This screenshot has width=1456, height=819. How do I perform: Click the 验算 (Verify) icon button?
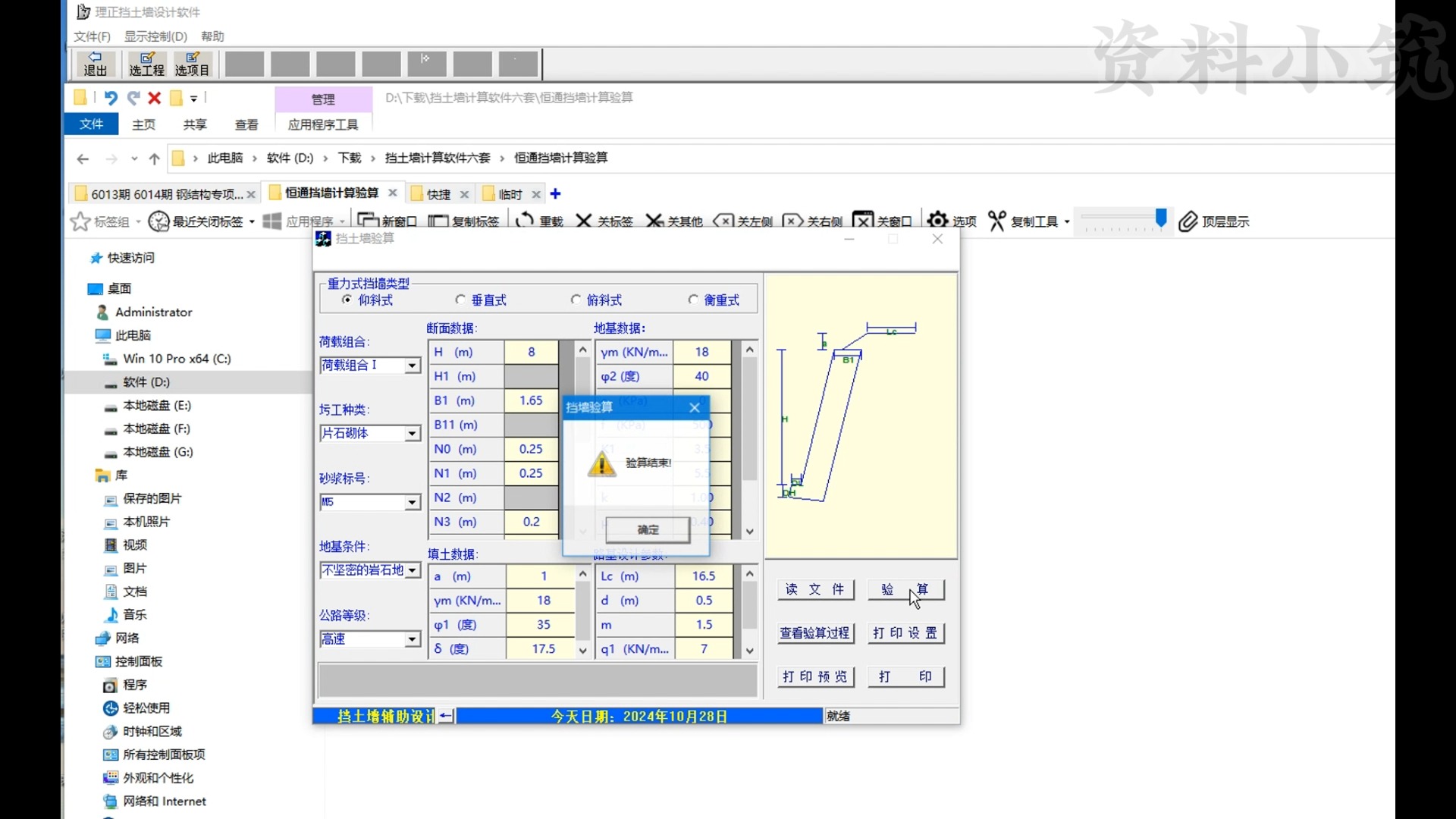(904, 588)
